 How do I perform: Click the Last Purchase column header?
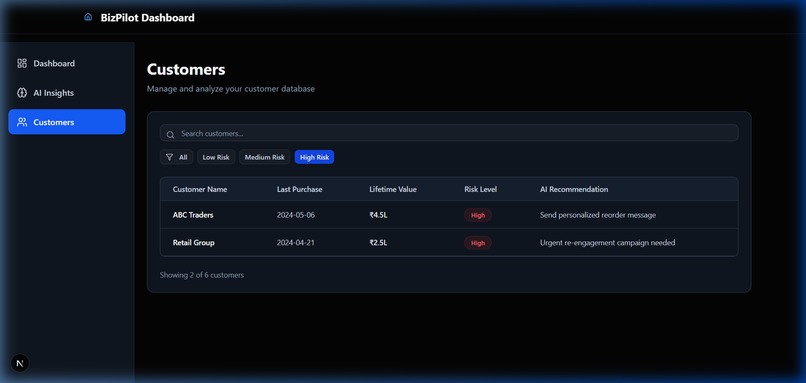300,189
